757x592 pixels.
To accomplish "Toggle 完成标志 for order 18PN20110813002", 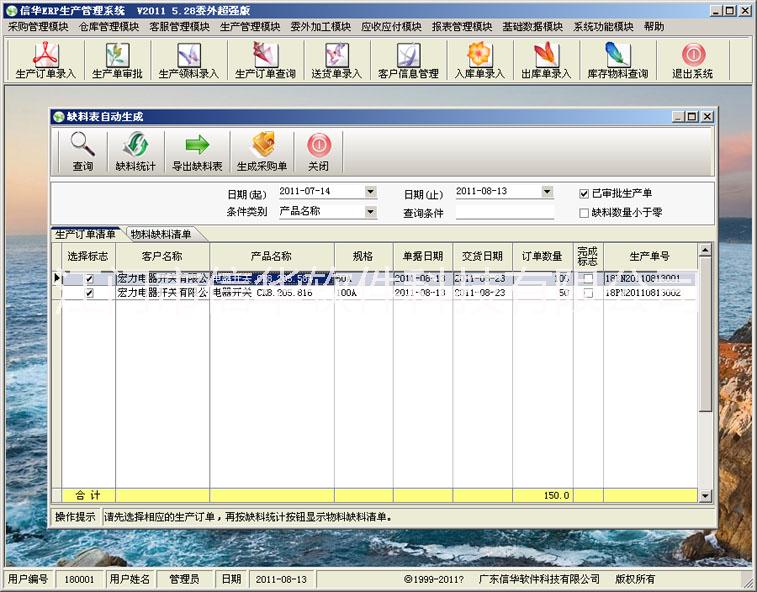I will click(x=588, y=293).
